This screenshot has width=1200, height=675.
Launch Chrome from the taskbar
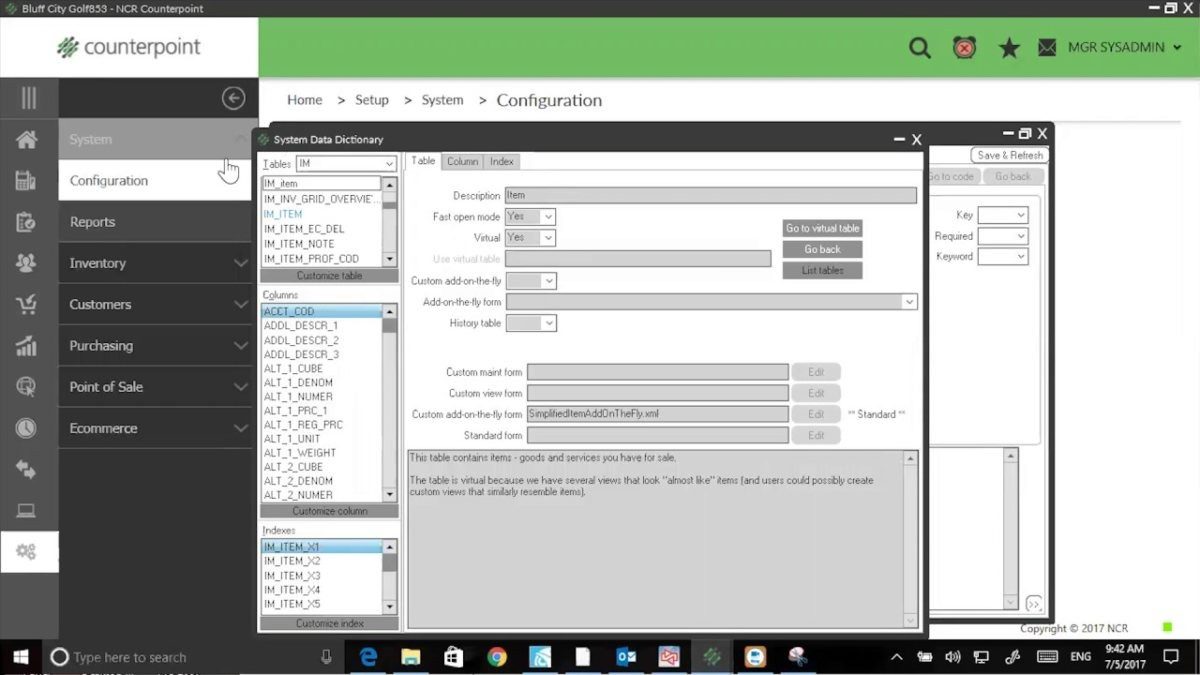[x=497, y=657]
